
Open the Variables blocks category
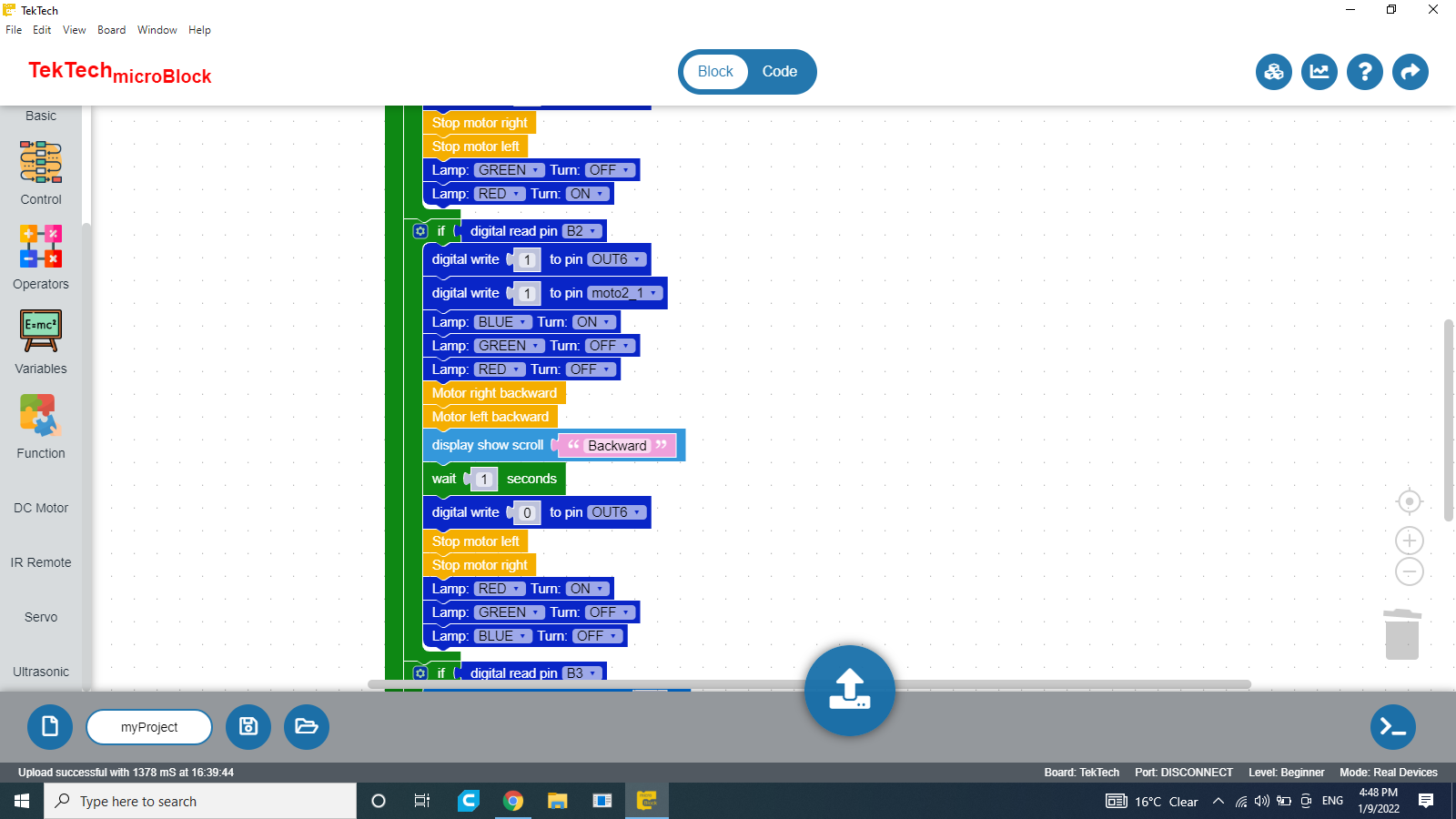(41, 343)
